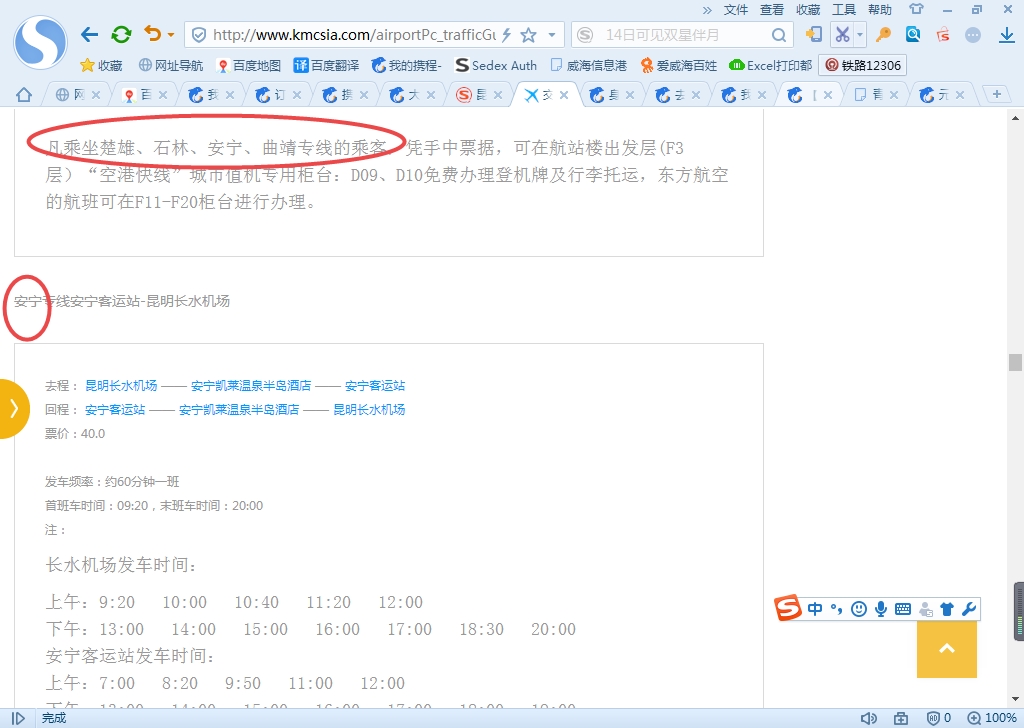Open the 帮助 menu
The width and height of the screenshot is (1024, 728).
tap(880, 10)
